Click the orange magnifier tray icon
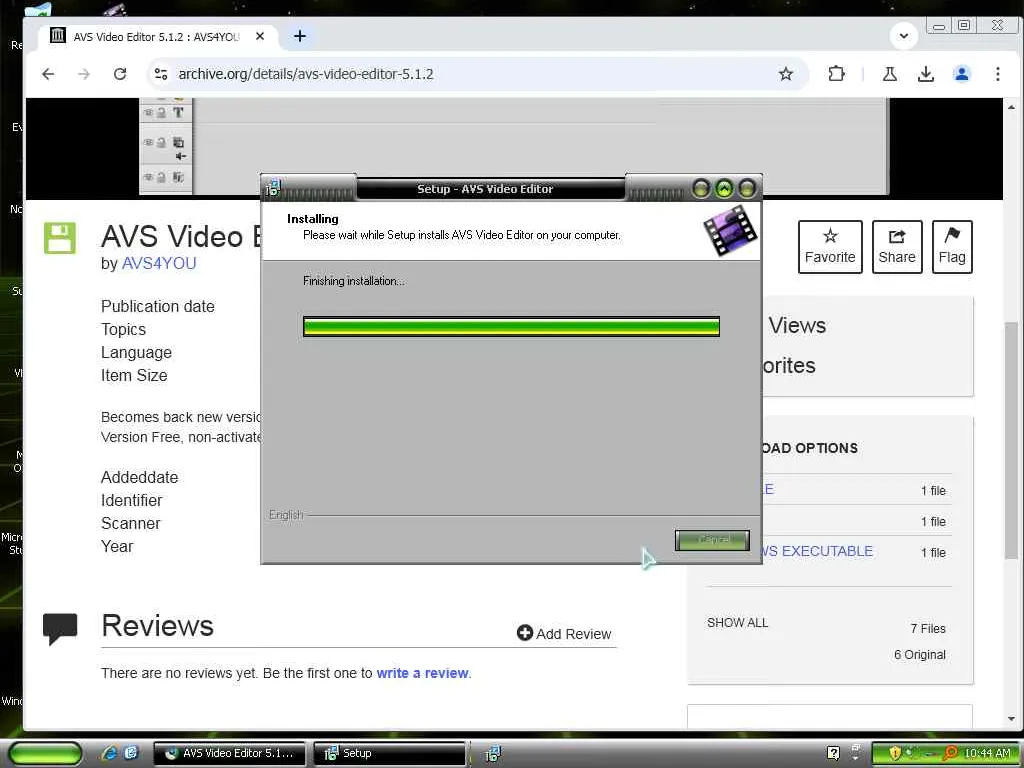Screen dimensions: 1024x768 coord(950,753)
